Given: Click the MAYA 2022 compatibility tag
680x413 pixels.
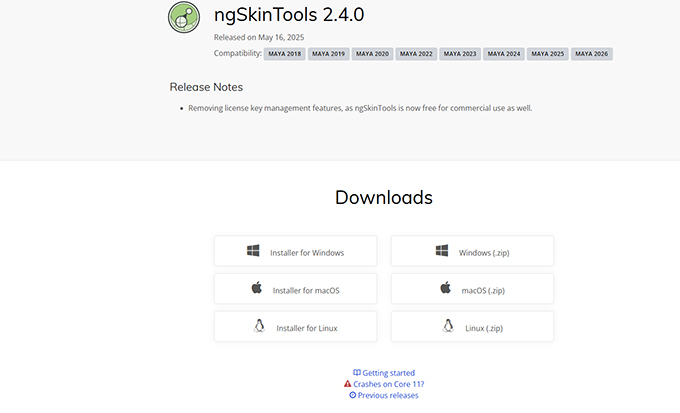Looking at the screenshot, I should click(416, 54).
